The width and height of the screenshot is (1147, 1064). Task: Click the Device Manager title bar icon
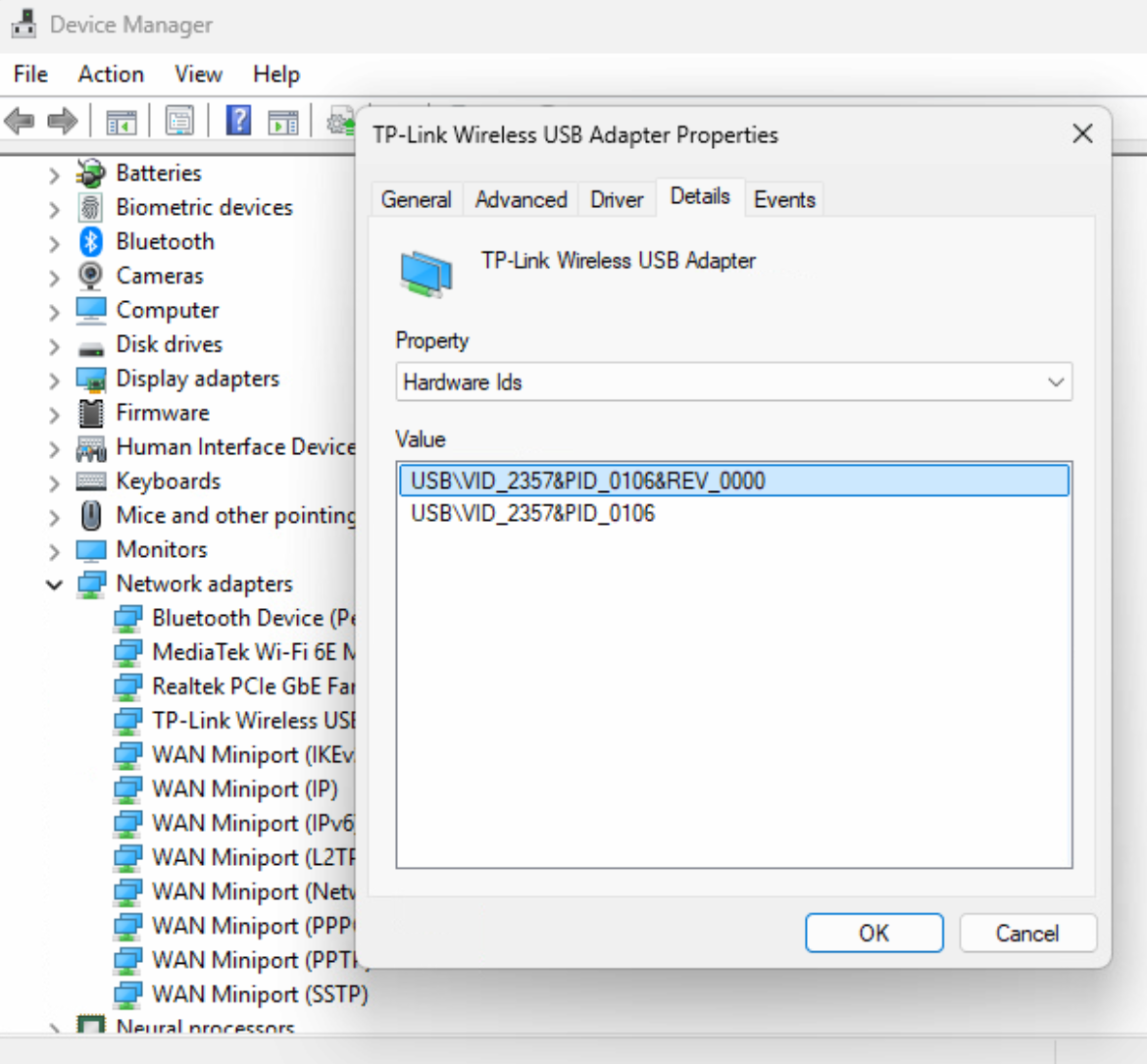[24, 23]
